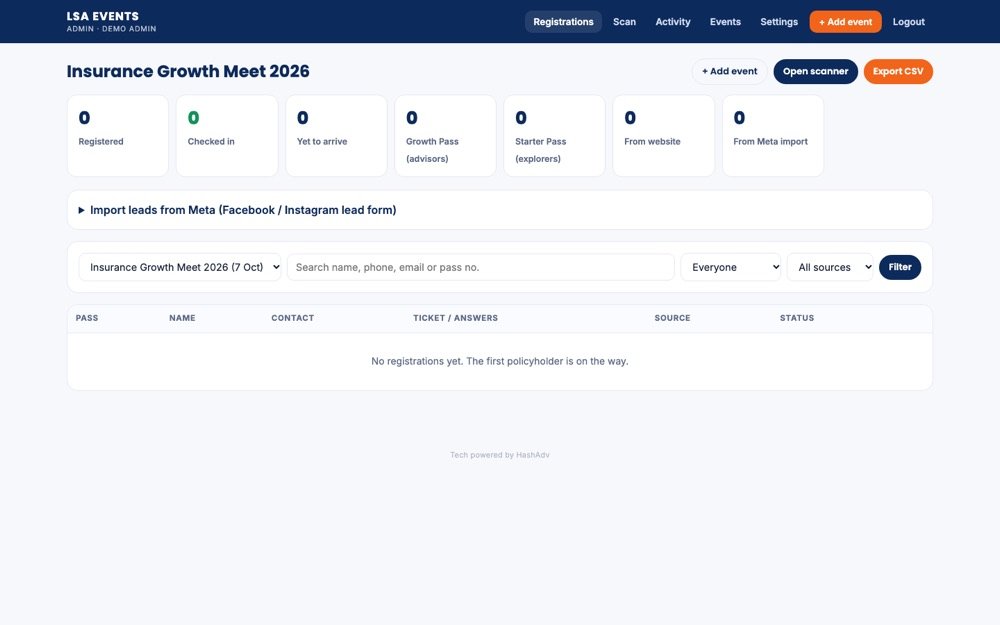Screen dimensions: 1000x625
Task: Switch to the Events section
Action: point(725,22)
